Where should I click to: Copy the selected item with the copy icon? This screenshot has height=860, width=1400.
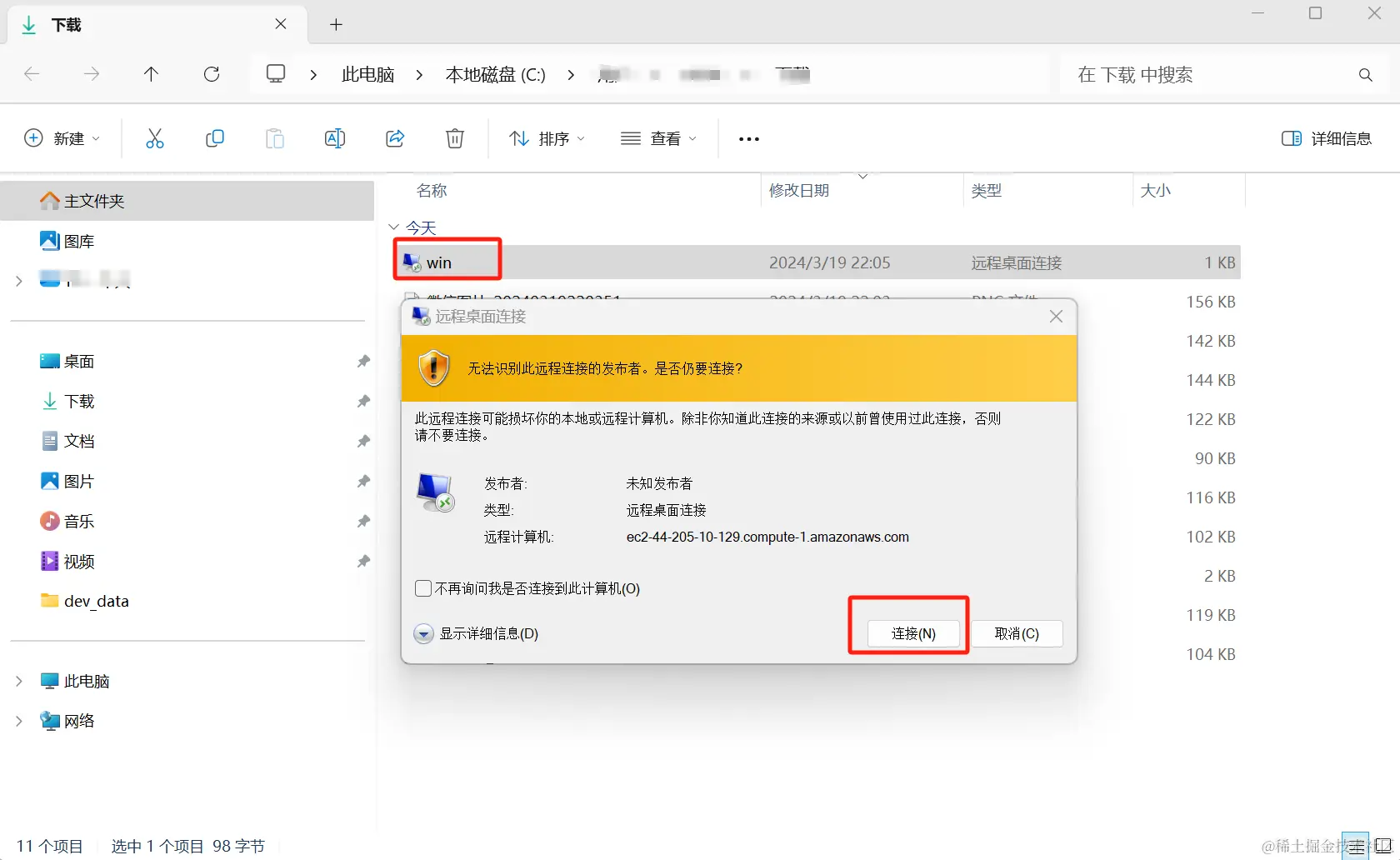(x=214, y=138)
